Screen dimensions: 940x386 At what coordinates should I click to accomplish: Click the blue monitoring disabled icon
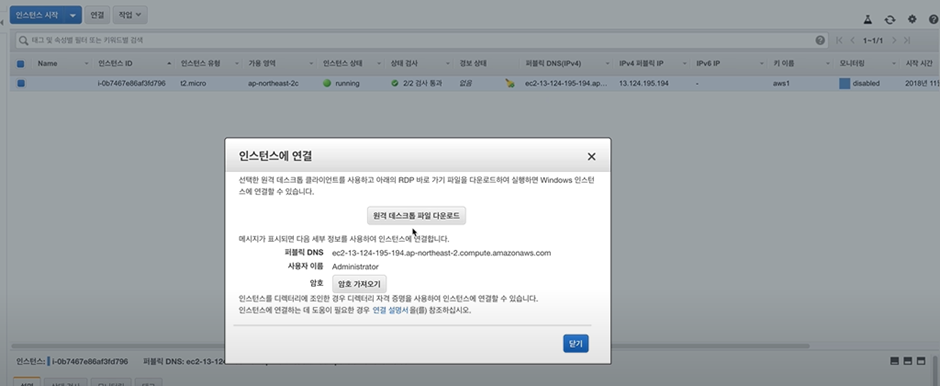click(844, 83)
